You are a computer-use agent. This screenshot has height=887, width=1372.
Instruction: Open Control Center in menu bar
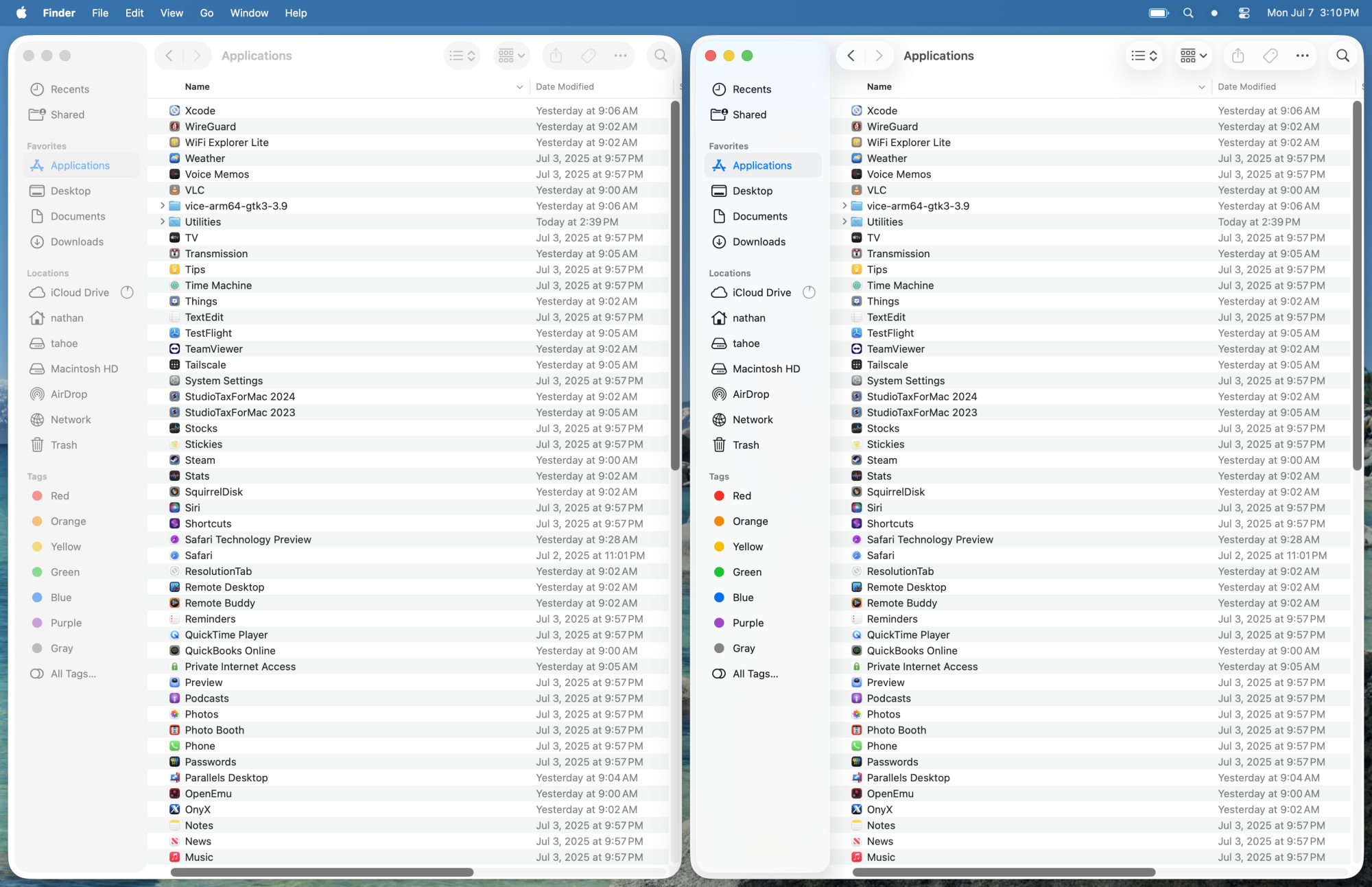(x=1244, y=13)
